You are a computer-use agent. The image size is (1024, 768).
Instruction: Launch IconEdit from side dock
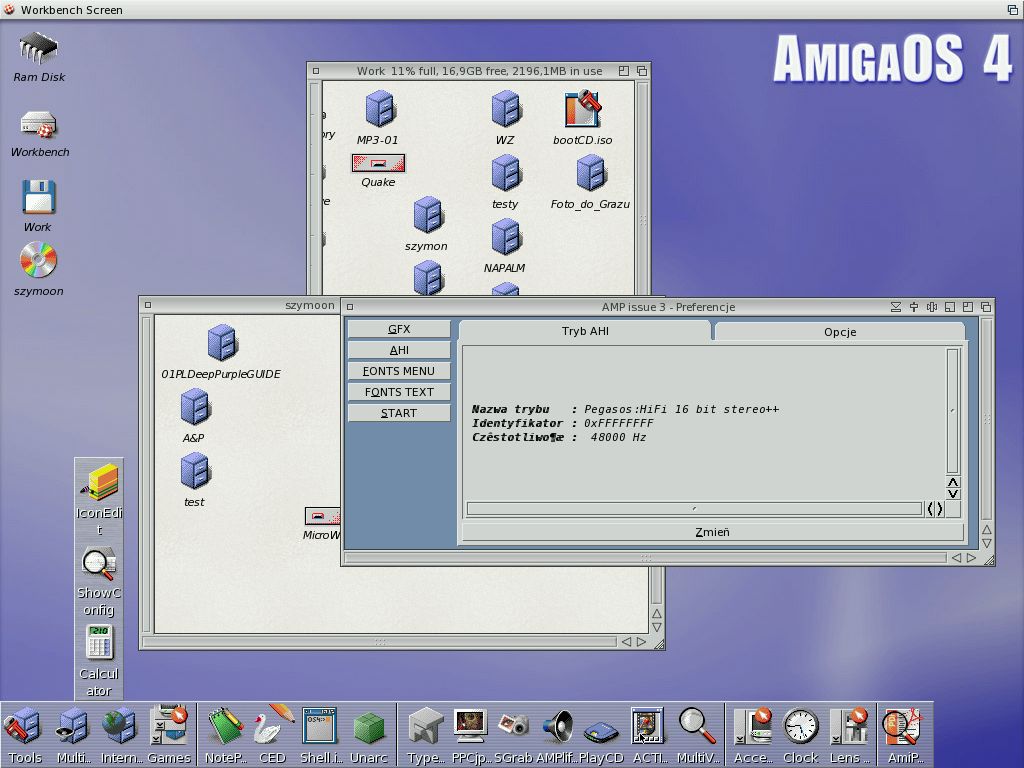[x=99, y=498]
